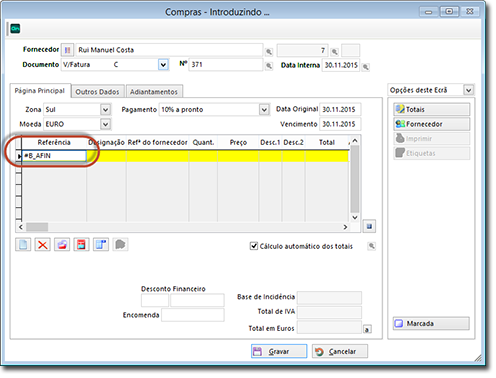Image resolution: width=496 pixels, height=378 pixels.
Task: Click the Total em Euros field
Action: [329, 328]
